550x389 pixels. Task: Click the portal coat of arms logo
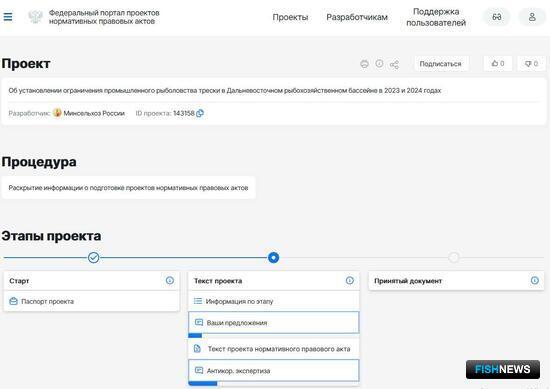pos(35,17)
